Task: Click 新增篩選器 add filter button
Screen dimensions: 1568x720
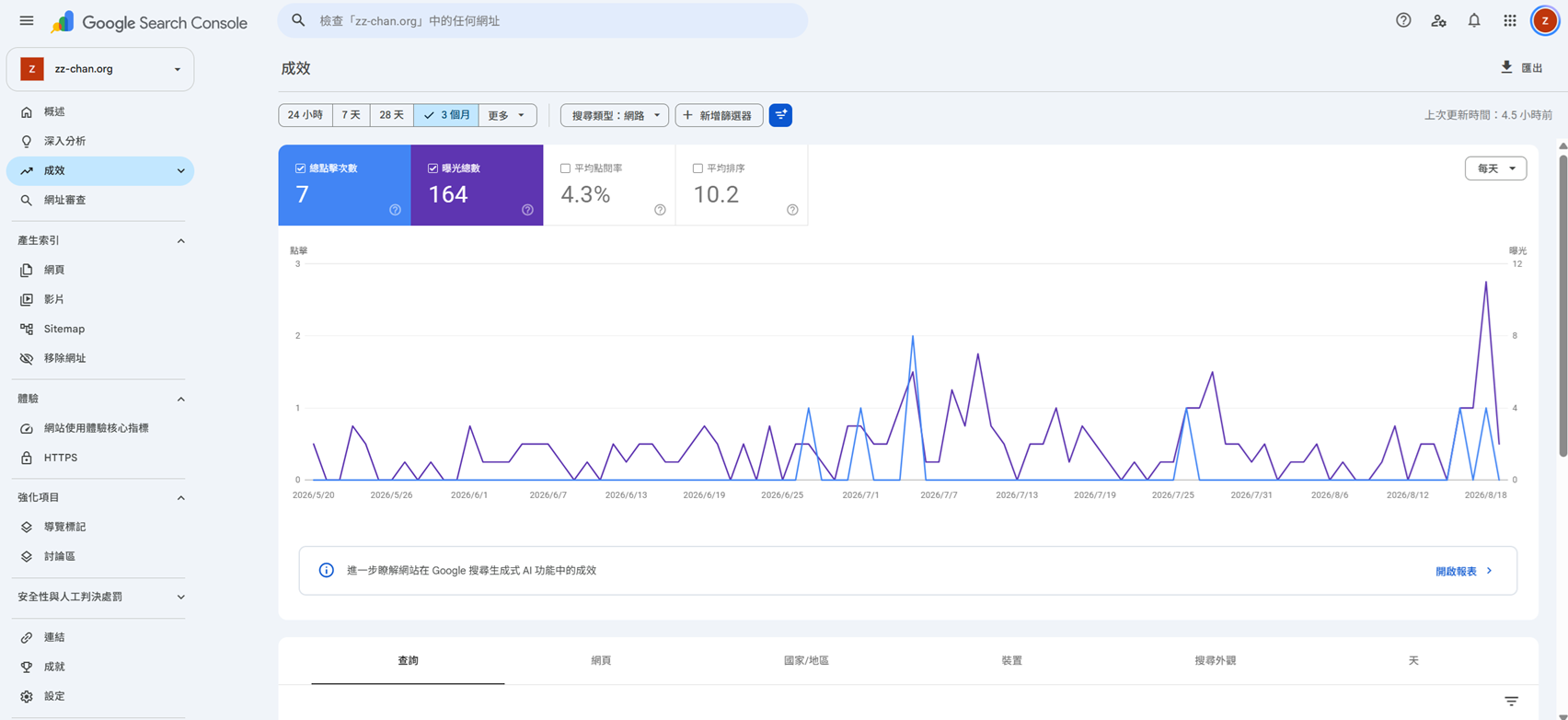Action: tap(719, 115)
